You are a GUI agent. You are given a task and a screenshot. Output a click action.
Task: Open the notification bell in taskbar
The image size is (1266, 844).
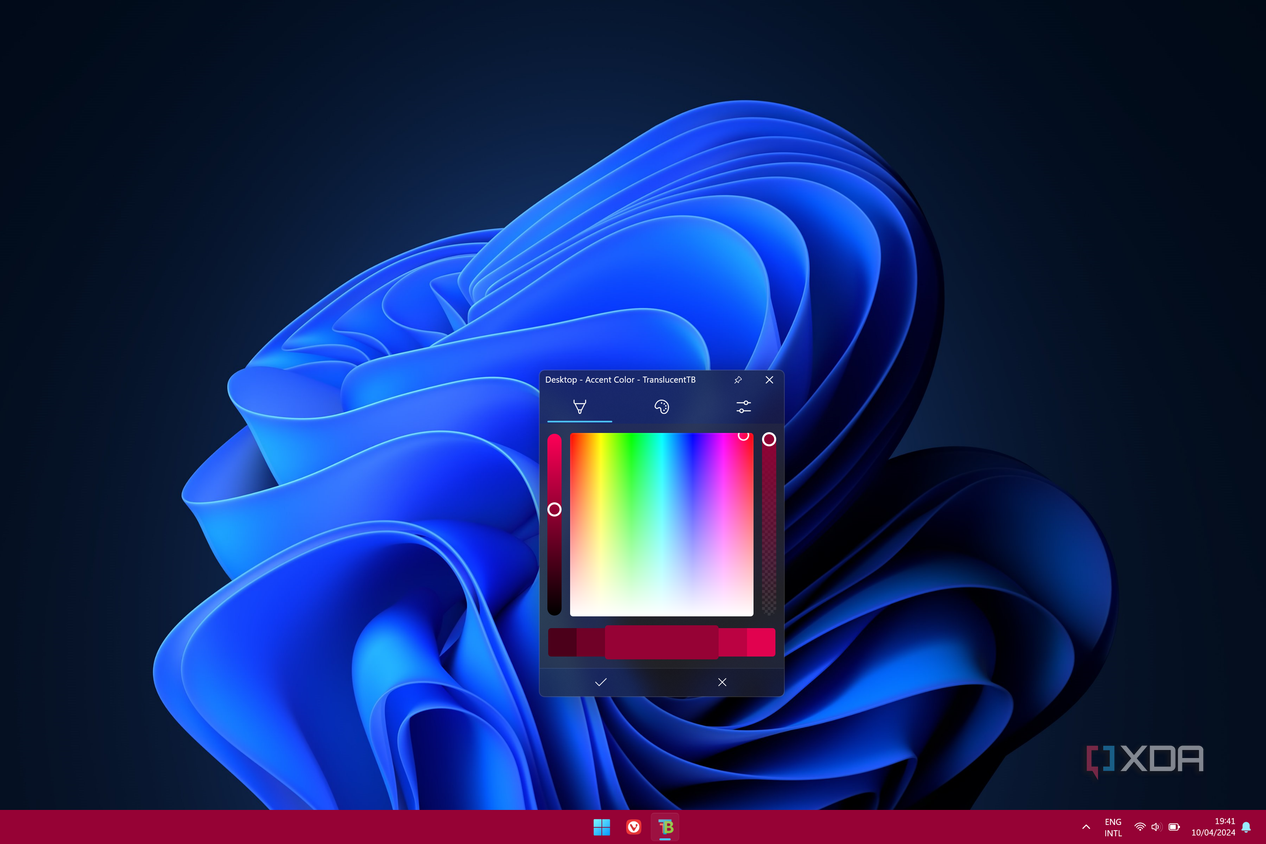1246,827
